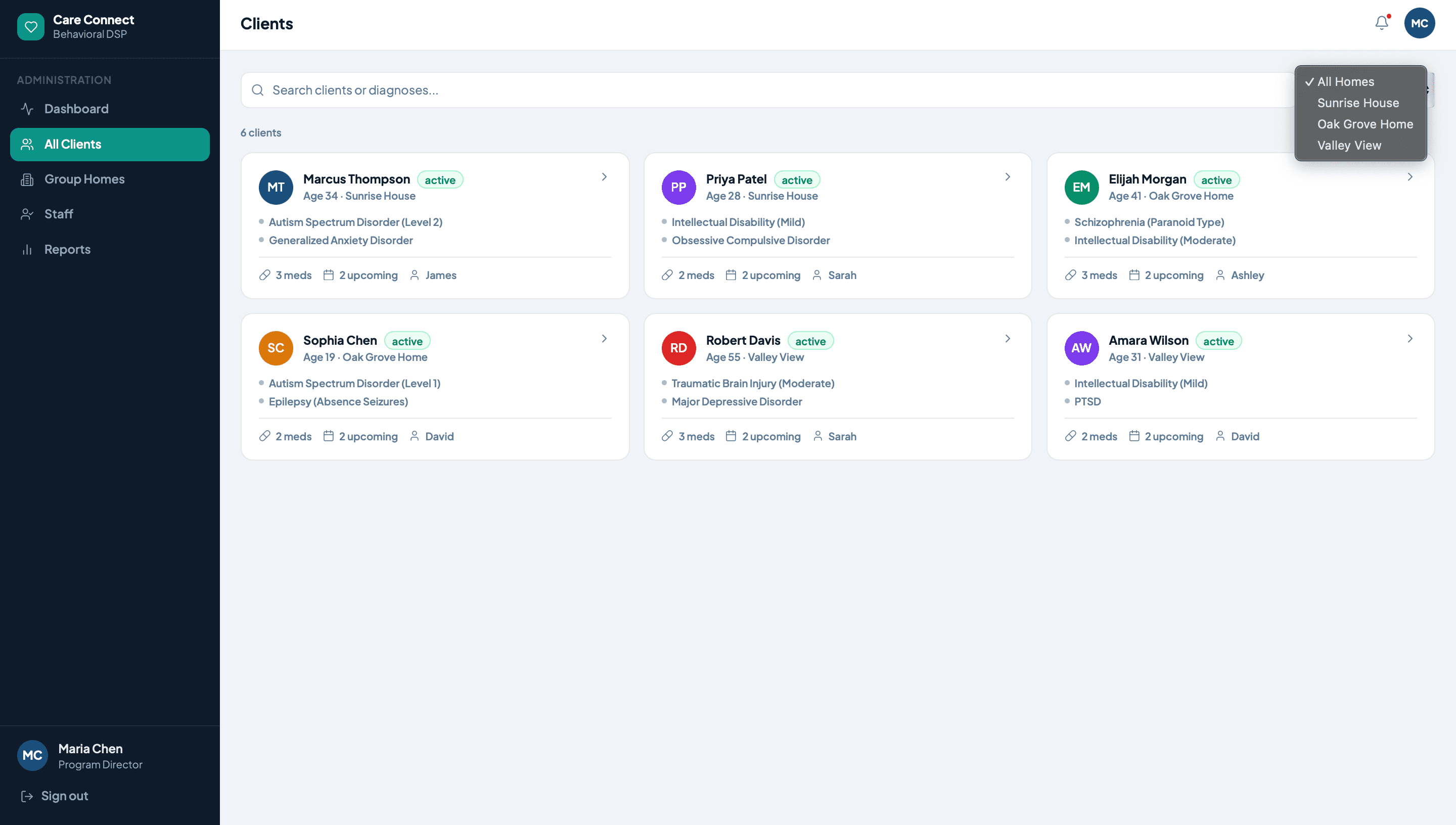This screenshot has height=825, width=1456.
Task: Click Amara Wilson's AW avatar
Action: pos(1081,348)
